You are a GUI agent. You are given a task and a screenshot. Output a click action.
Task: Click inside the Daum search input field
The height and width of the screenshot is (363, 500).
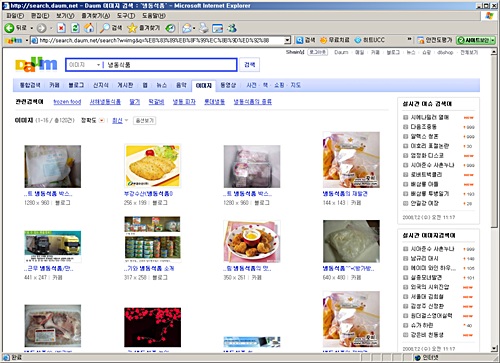[x=170, y=65]
